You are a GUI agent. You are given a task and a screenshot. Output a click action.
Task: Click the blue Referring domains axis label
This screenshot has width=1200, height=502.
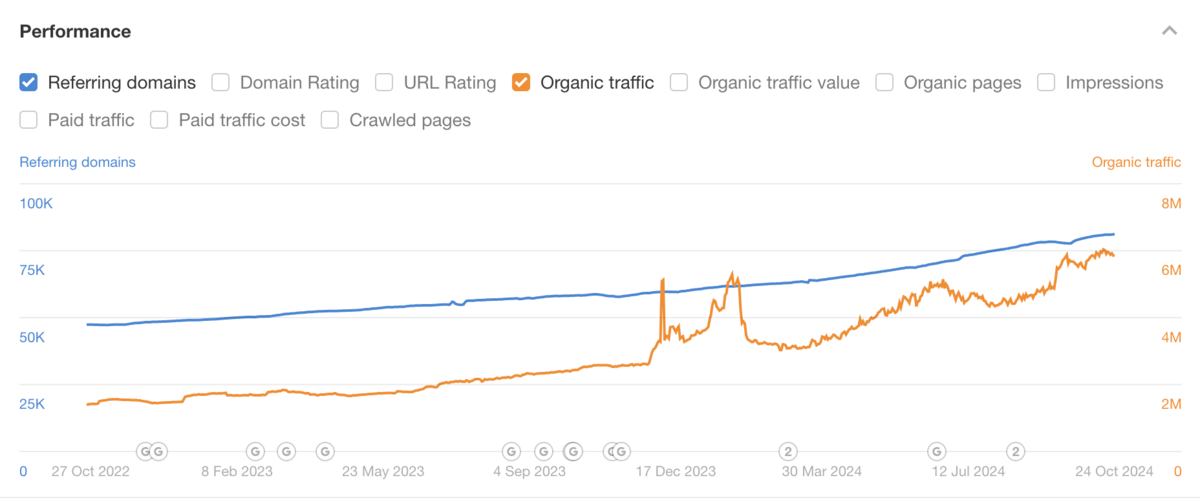click(78, 162)
